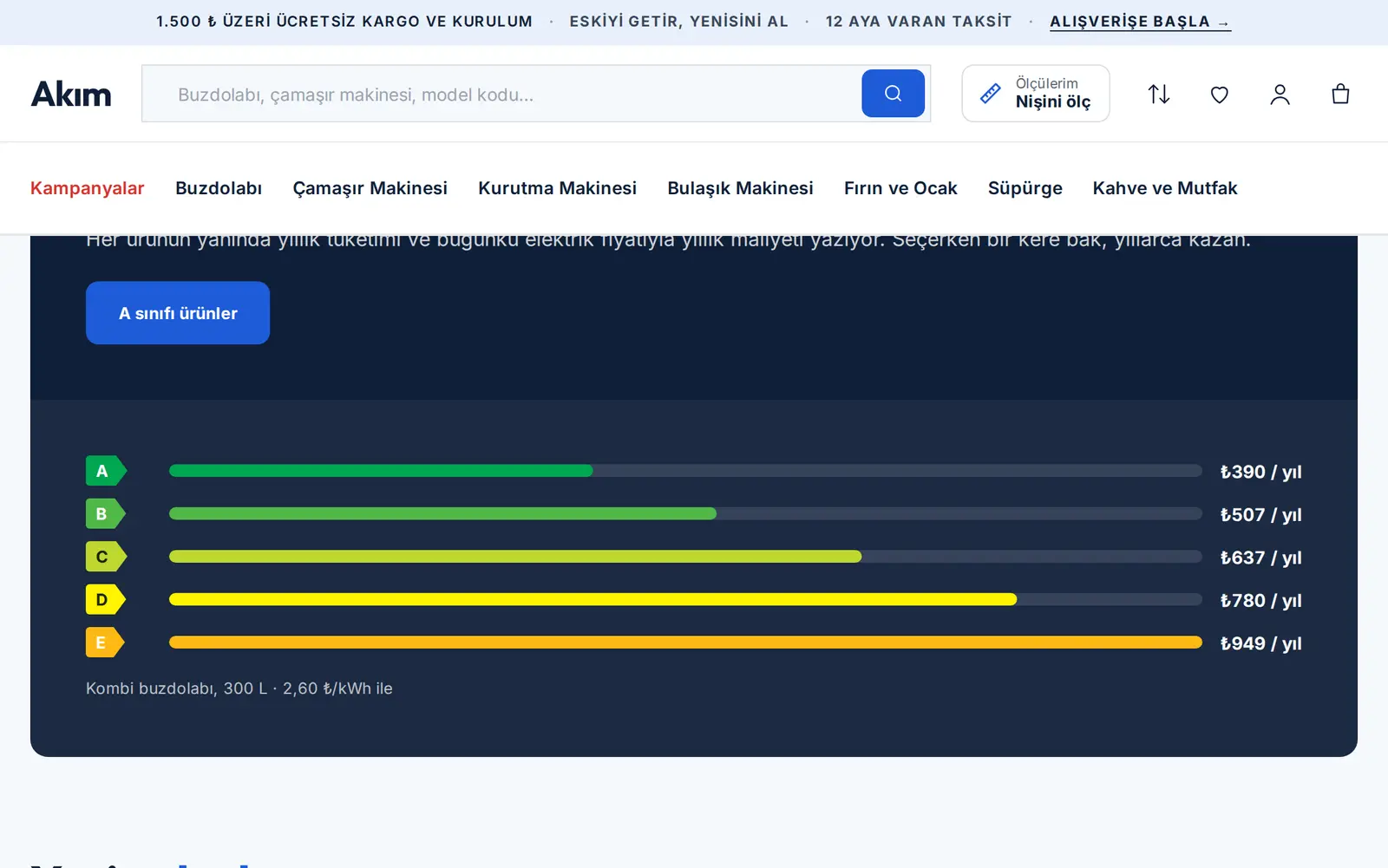This screenshot has height=868, width=1388.
Task: Open the favorites heart icon
Action: (x=1220, y=94)
